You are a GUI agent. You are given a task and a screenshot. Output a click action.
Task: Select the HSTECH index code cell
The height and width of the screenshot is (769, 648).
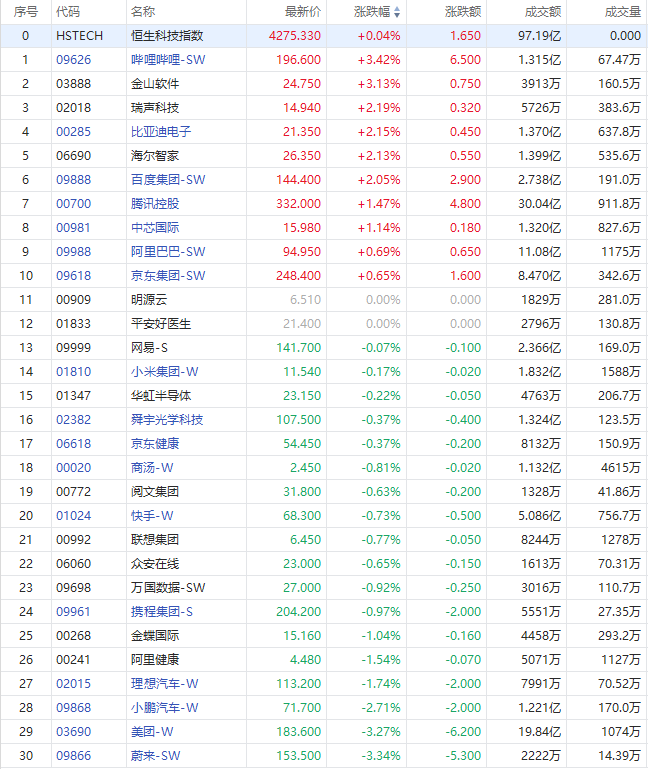pos(79,36)
